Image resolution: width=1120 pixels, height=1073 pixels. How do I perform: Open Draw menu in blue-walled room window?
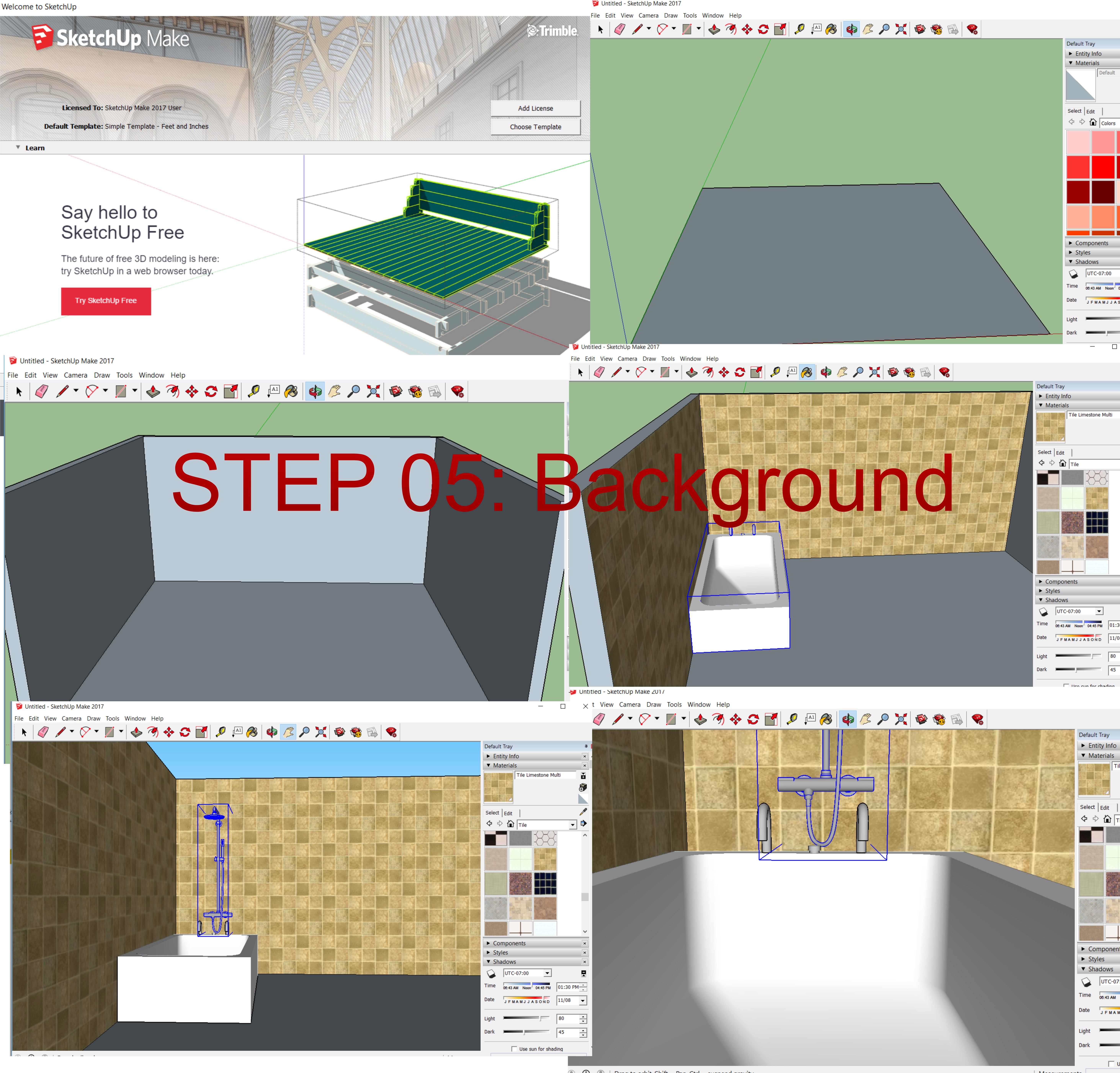(x=102, y=375)
